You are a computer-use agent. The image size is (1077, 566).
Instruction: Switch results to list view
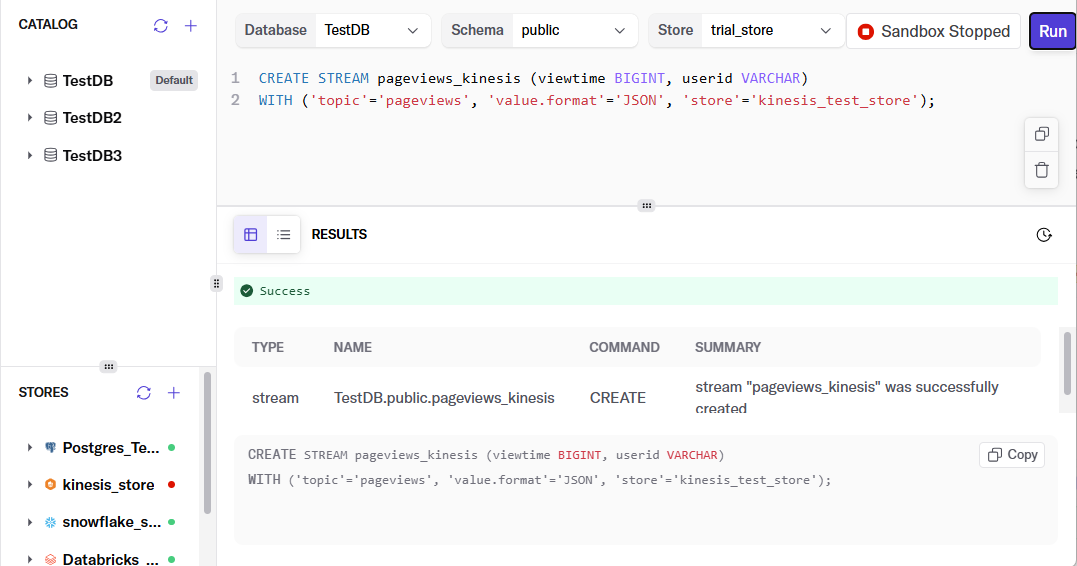click(x=284, y=235)
